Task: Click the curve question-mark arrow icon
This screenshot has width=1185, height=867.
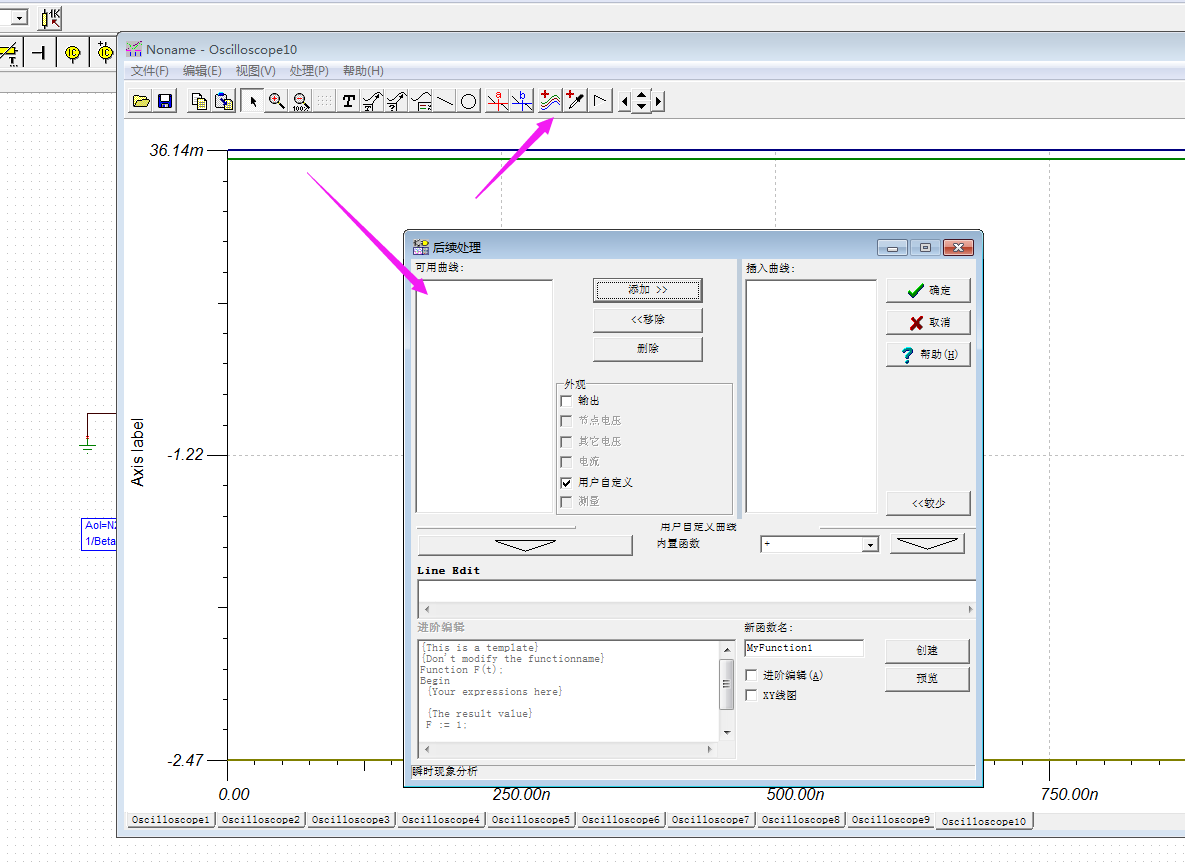Action: coord(397,101)
